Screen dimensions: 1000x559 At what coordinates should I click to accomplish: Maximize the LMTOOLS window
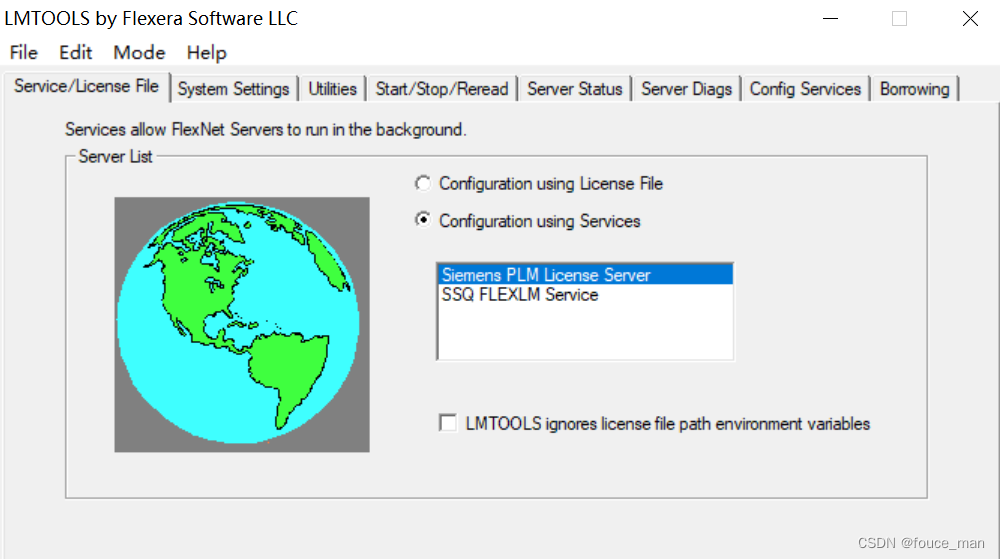899,18
